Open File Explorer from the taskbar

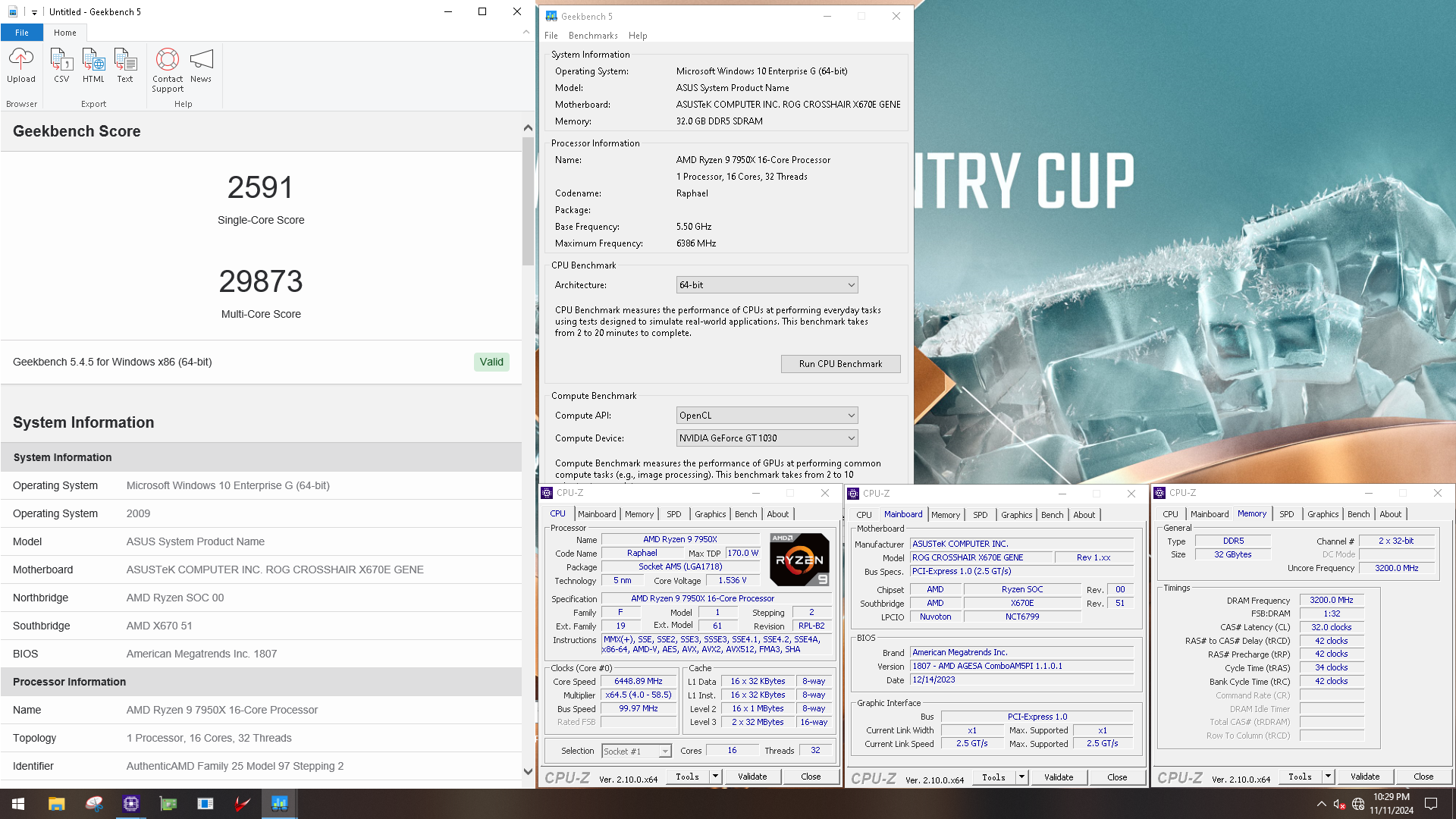(x=56, y=804)
